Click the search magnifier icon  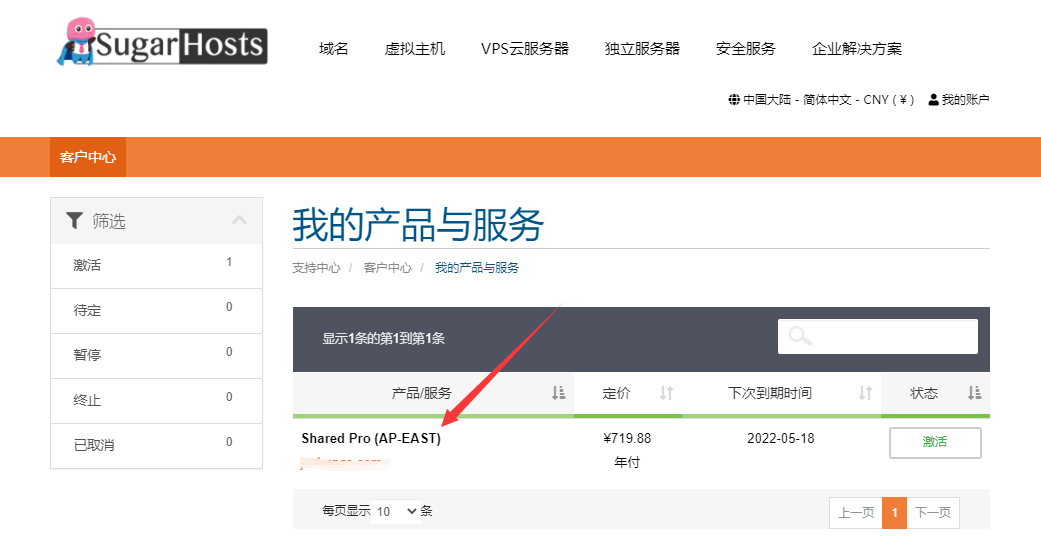pos(800,335)
